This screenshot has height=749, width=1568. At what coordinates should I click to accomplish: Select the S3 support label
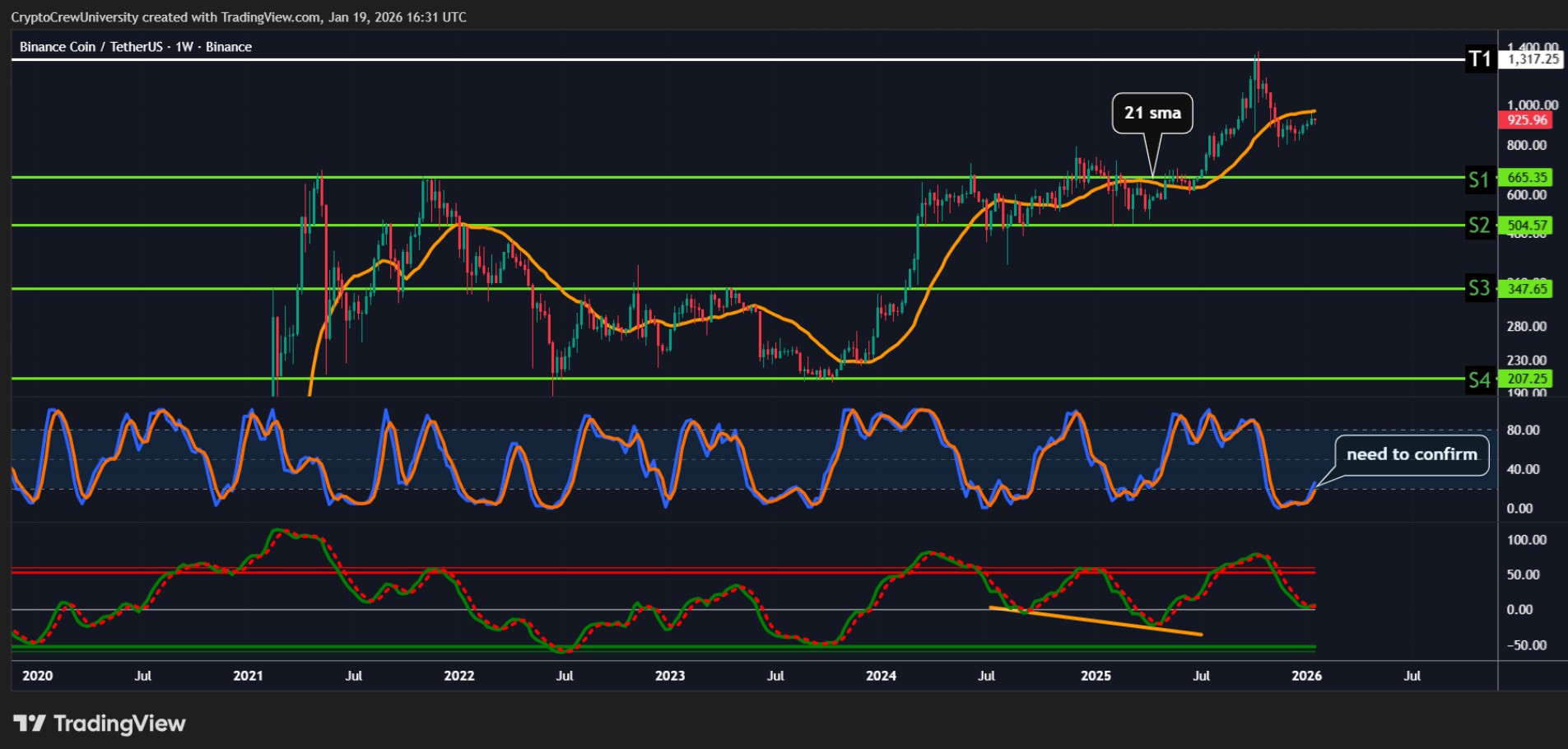tap(1479, 288)
